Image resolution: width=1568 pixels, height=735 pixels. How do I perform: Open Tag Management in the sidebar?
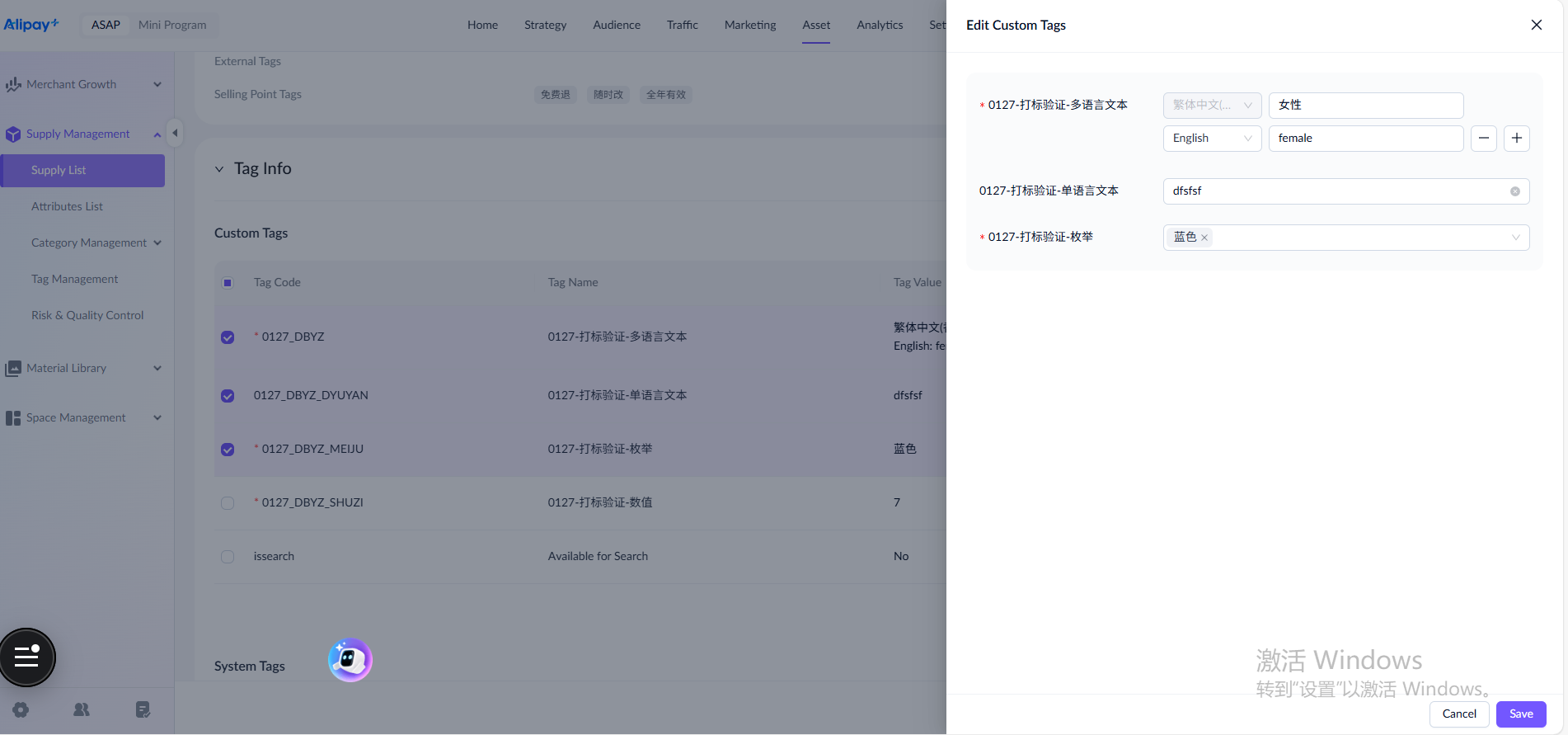(74, 279)
